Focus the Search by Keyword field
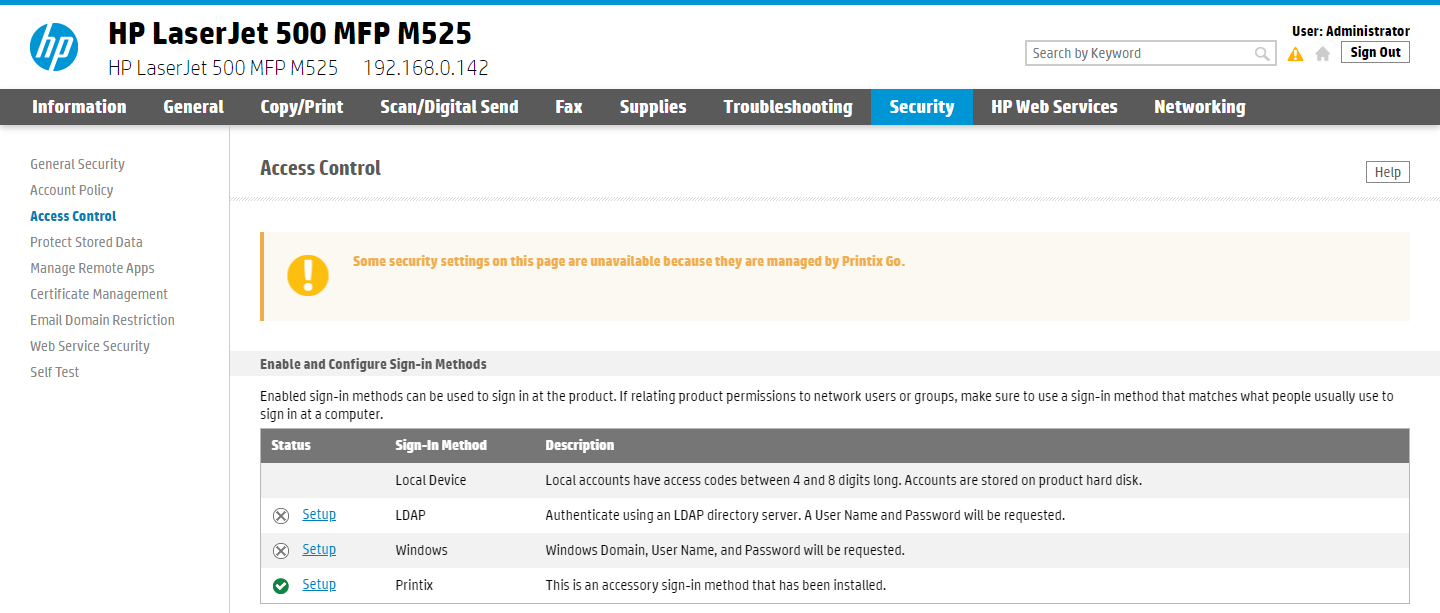This screenshot has height=613, width=1440. tap(1140, 54)
